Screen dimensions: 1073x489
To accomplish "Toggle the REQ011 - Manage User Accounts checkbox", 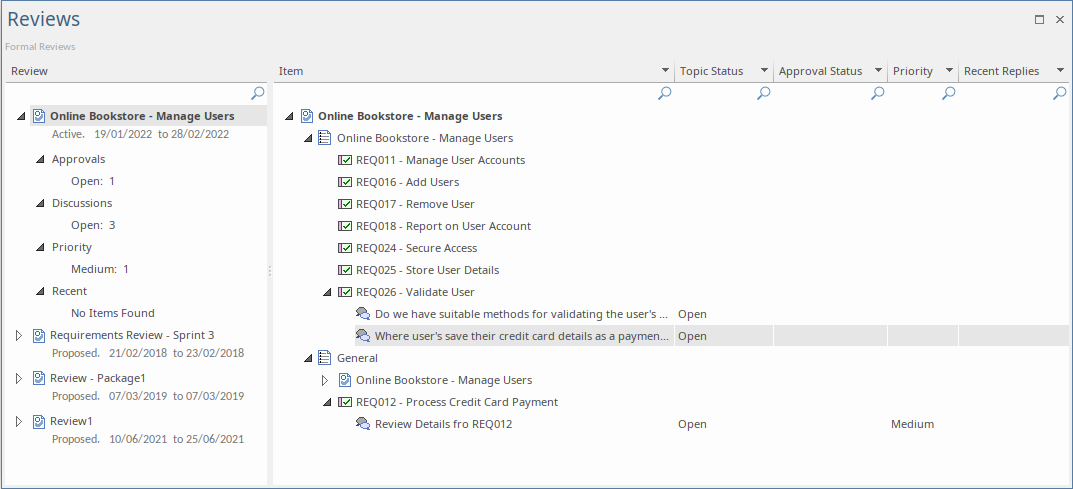I will [x=345, y=160].
